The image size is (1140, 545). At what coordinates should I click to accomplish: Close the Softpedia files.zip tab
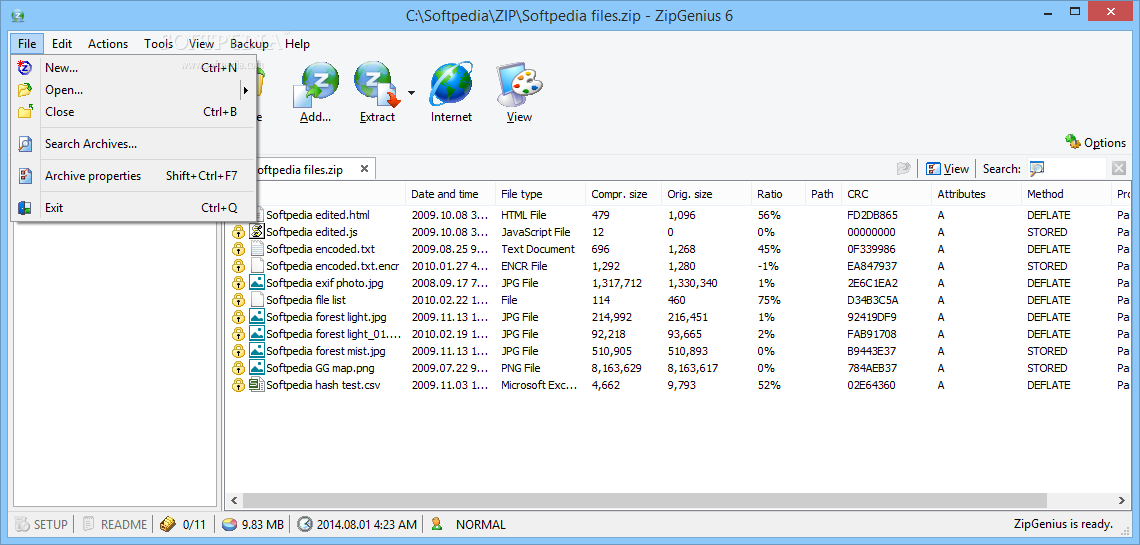364,169
